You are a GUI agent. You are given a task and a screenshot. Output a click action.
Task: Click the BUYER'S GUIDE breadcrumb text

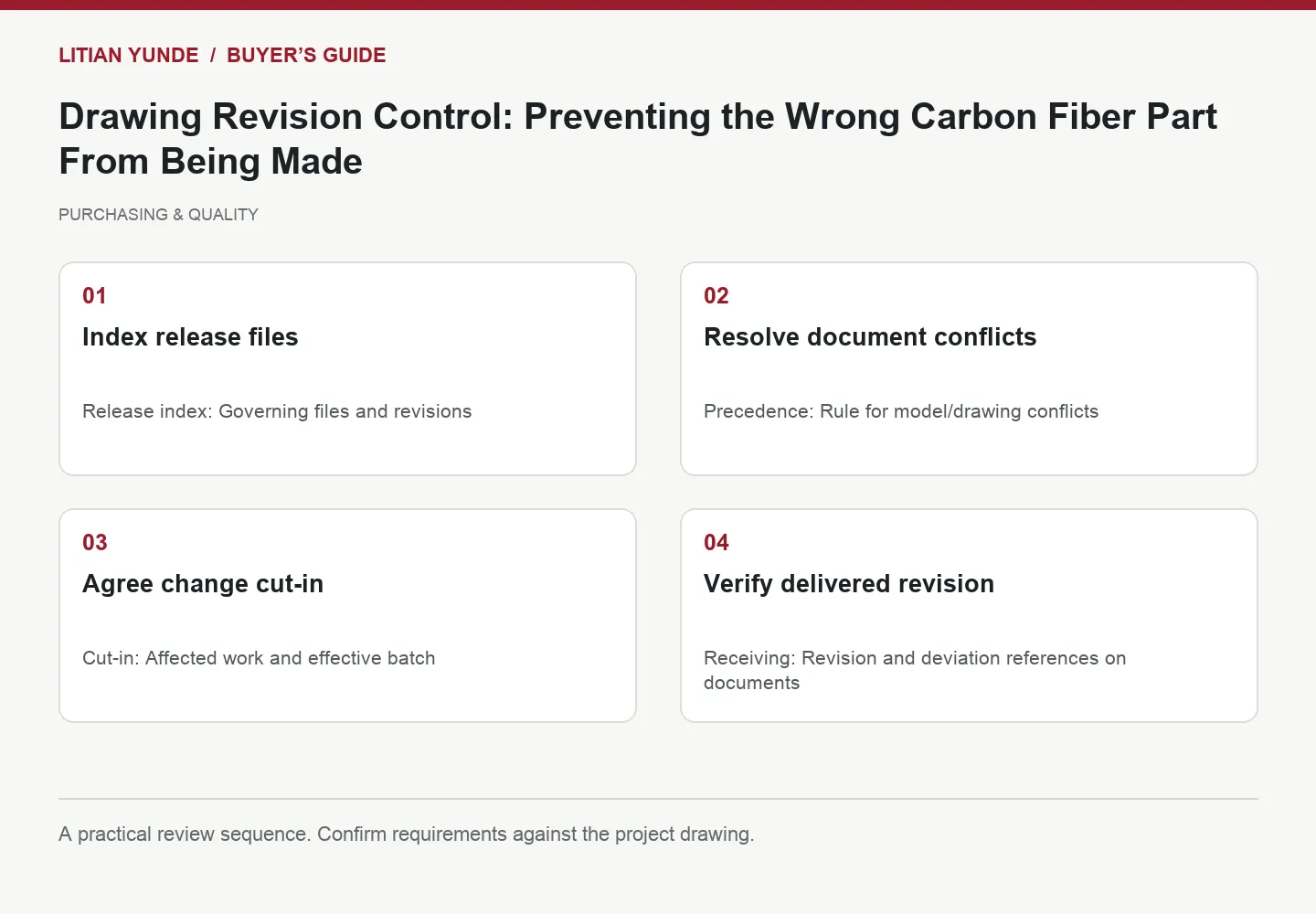pos(306,56)
